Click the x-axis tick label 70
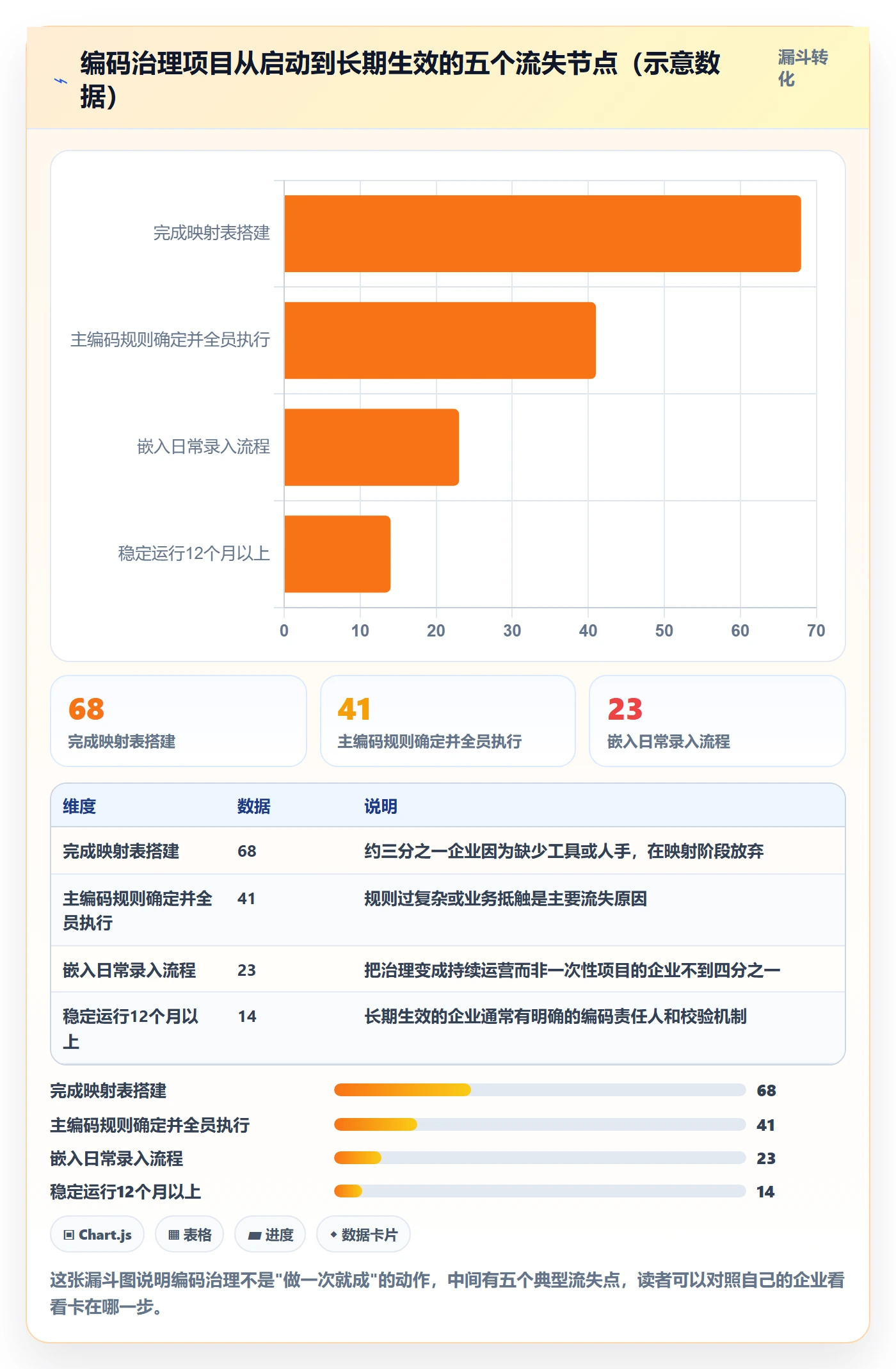Viewport: 896px width, 1369px height. (816, 631)
